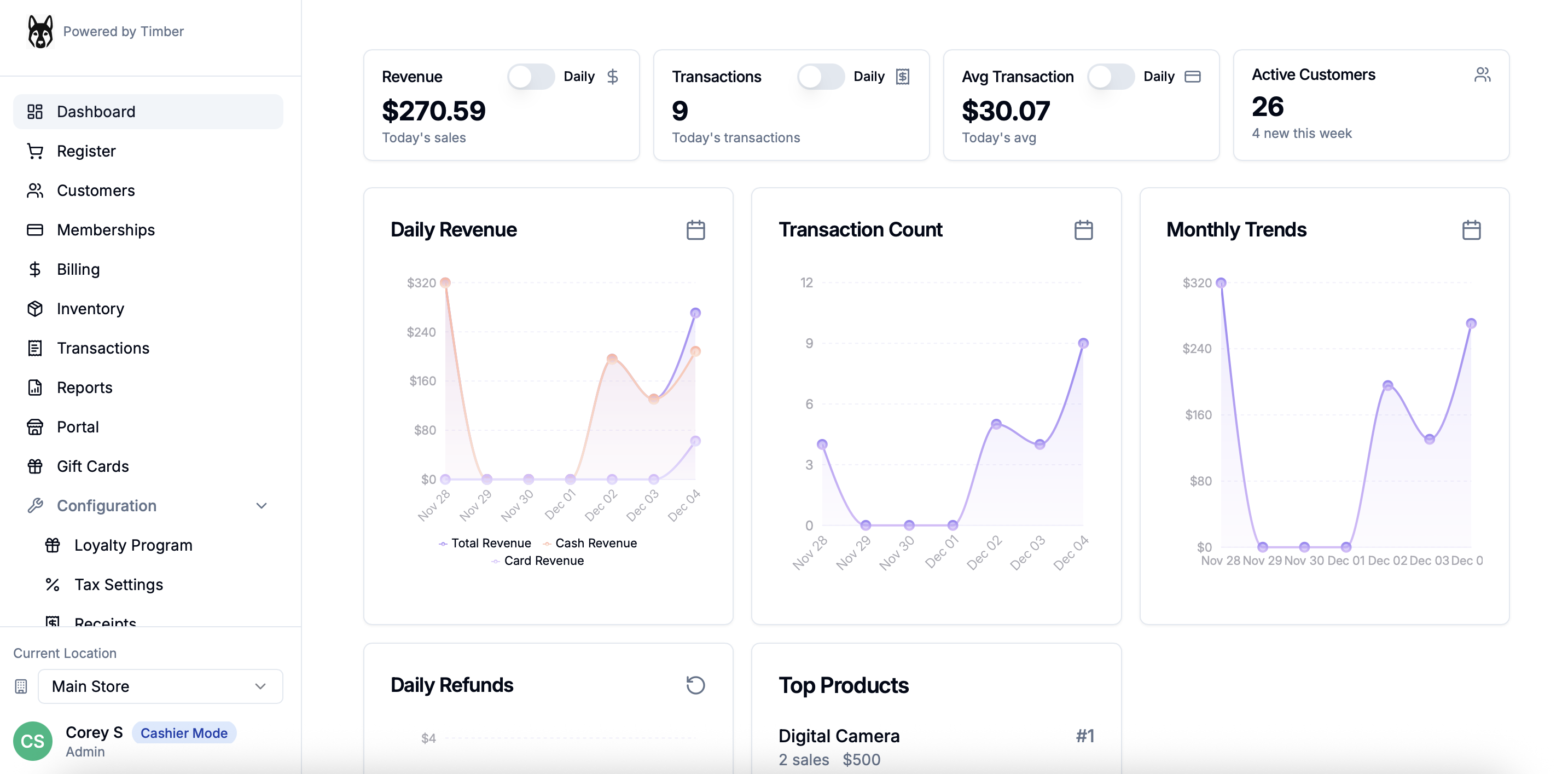Screen dimensions: 1568x774
Task: Open the Register screen from sidebar
Action: tap(86, 151)
